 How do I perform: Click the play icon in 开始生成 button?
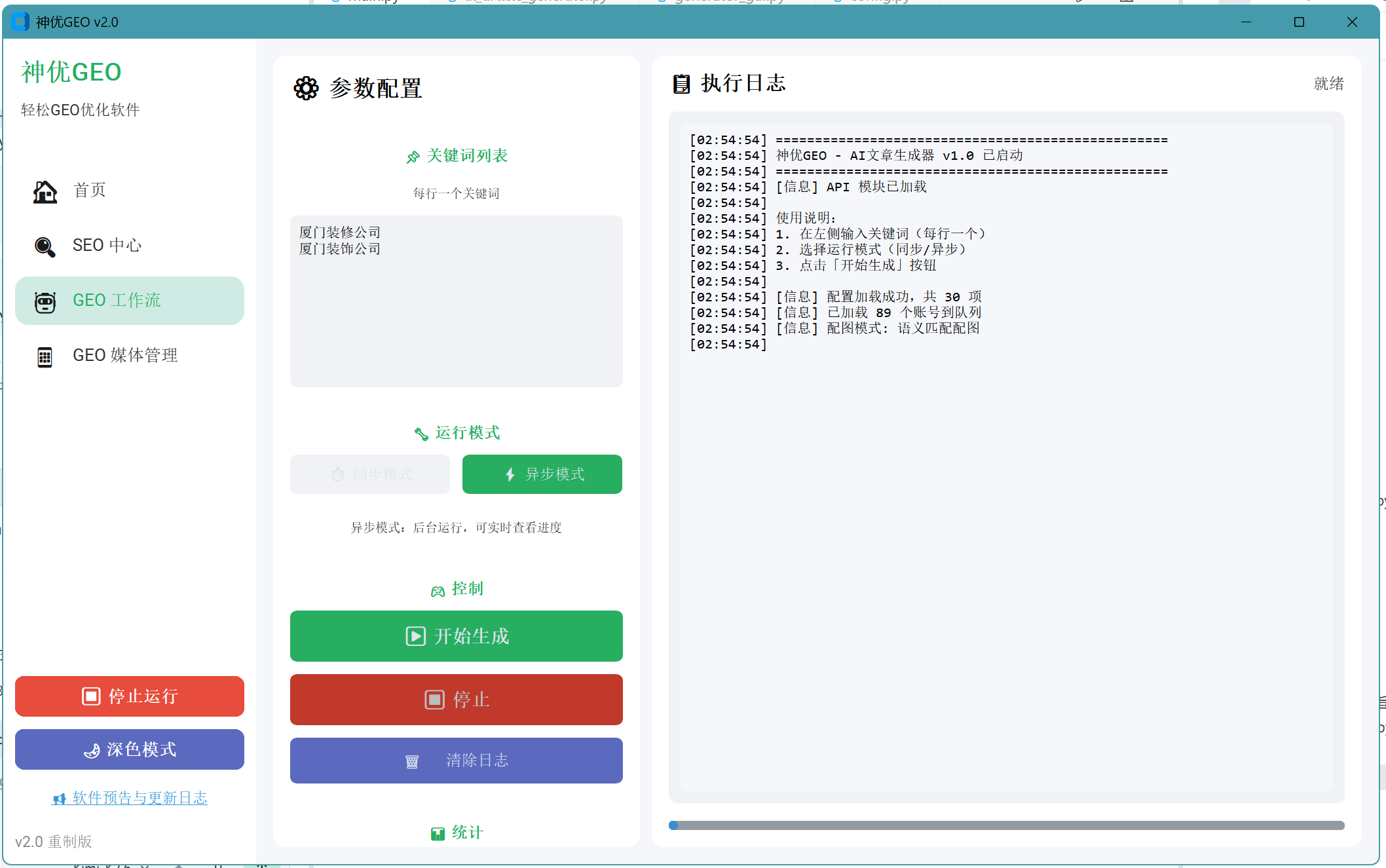[x=415, y=637]
